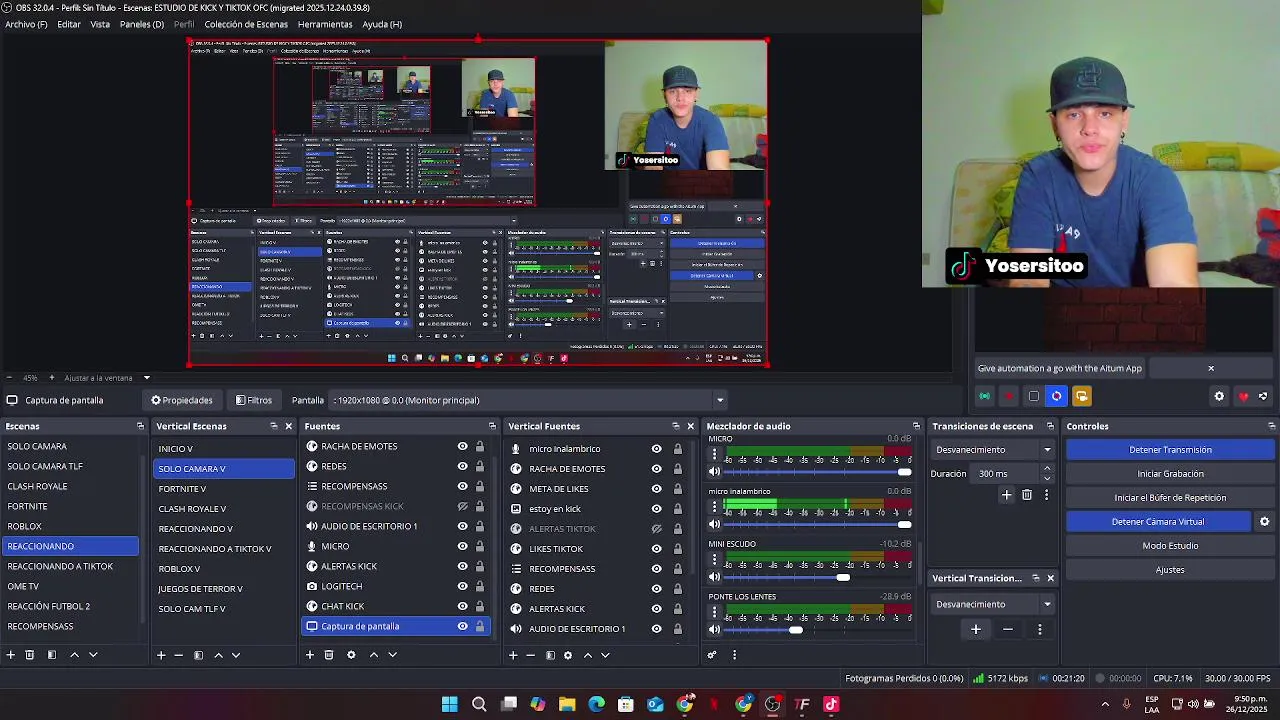Delete the configurable transition trash icon
This screenshot has height=720, width=1280.
point(1027,495)
